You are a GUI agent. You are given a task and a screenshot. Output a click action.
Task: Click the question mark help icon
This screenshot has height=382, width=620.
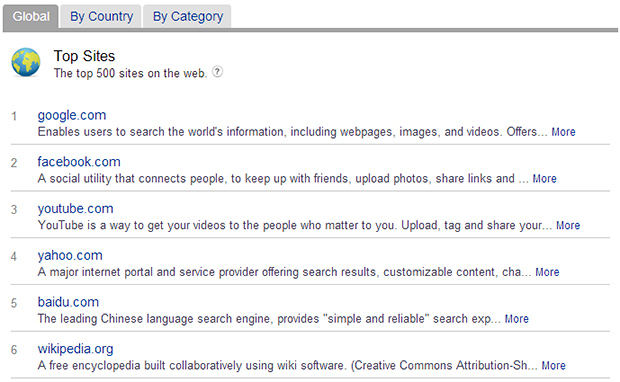[217, 72]
